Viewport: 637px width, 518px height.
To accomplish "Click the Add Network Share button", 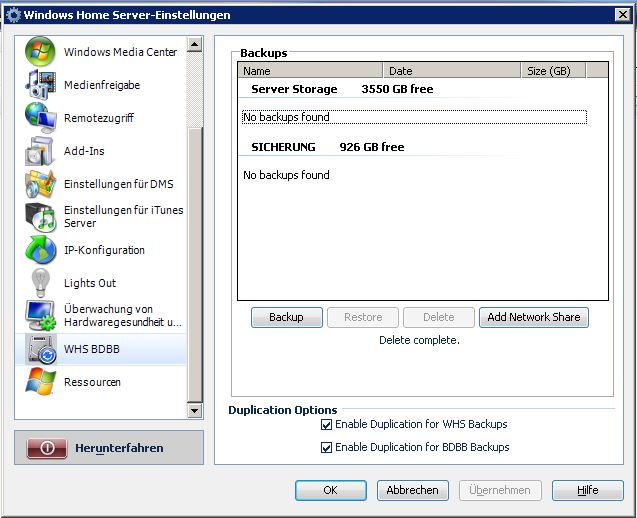I will click(x=533, y=317).
